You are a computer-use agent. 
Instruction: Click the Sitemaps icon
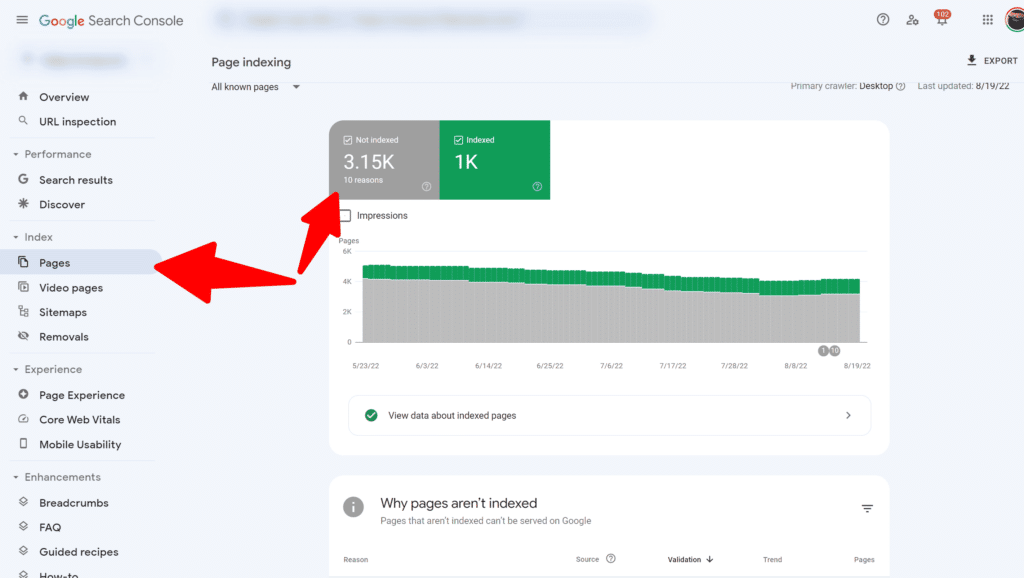(x=24, y=312)
